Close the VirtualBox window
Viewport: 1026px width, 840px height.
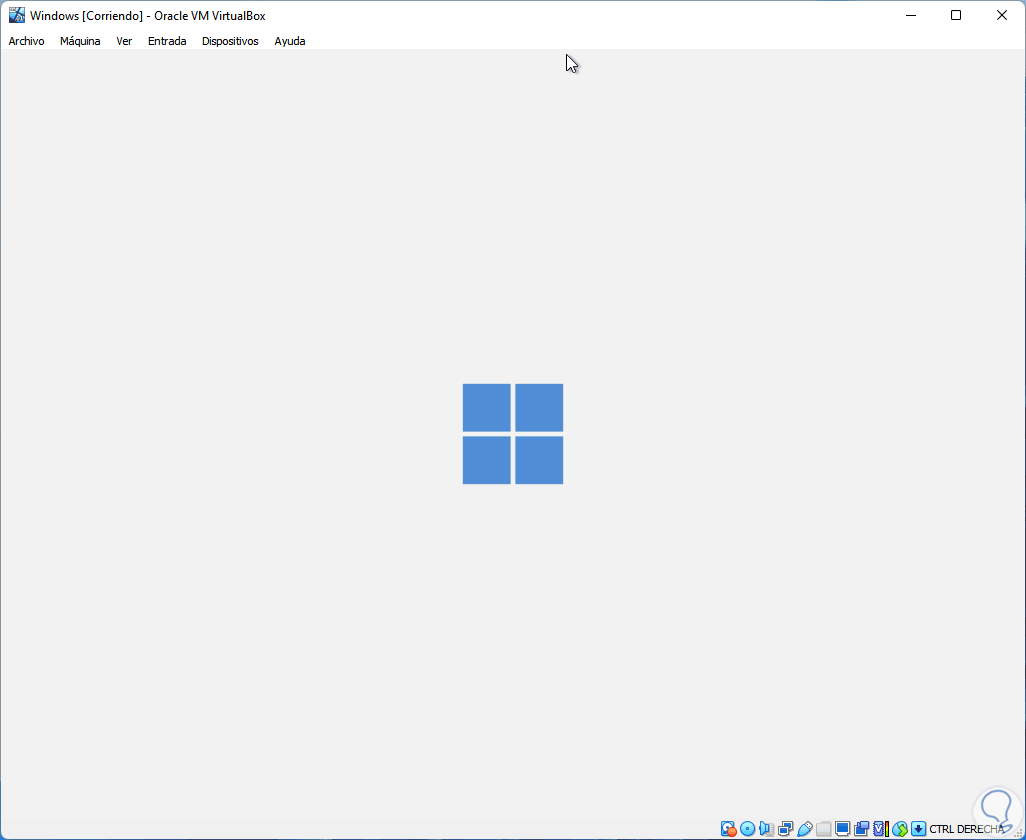(1002, 16)
